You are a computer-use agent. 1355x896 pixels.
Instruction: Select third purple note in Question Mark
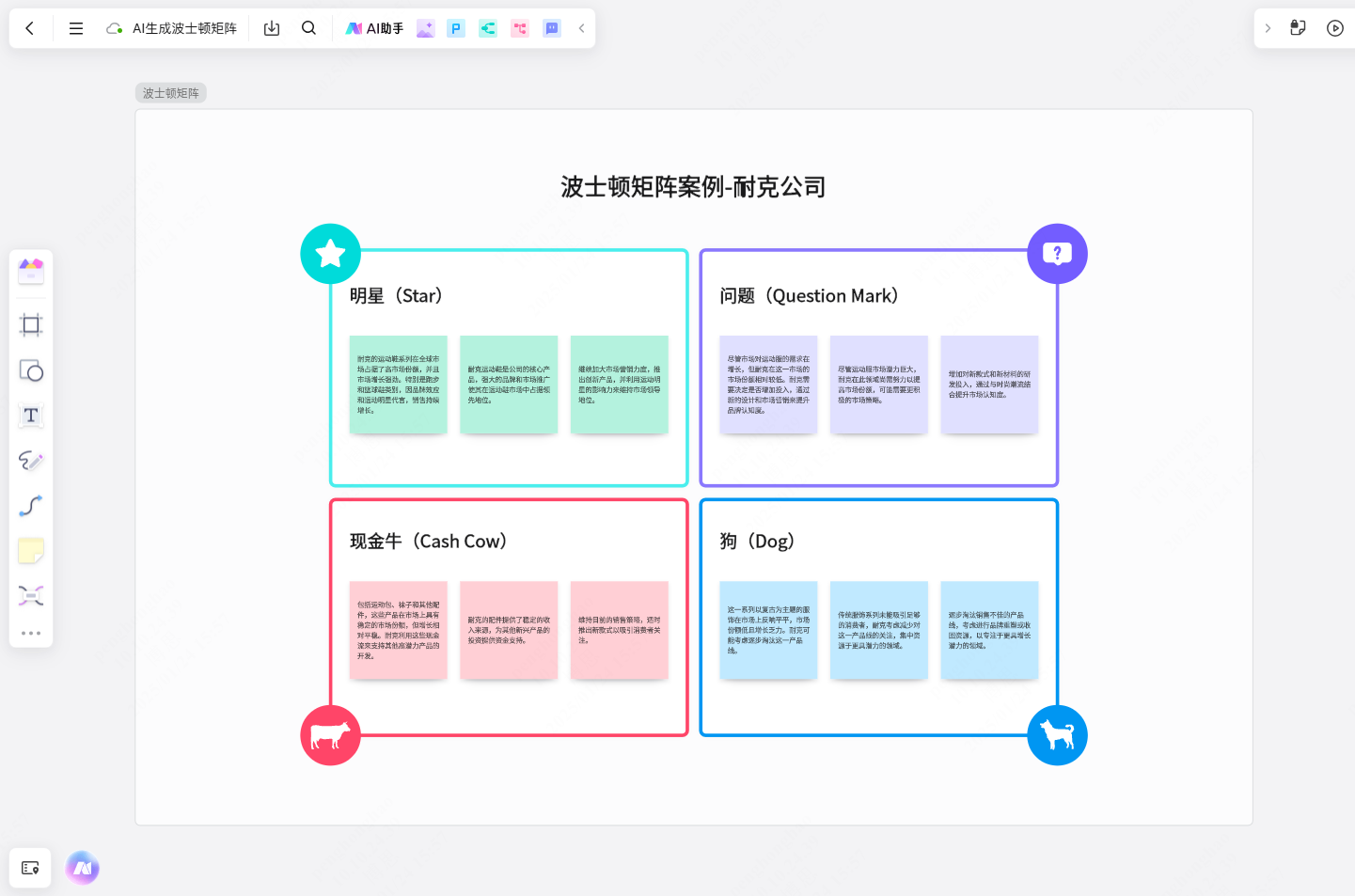point(989,385)
